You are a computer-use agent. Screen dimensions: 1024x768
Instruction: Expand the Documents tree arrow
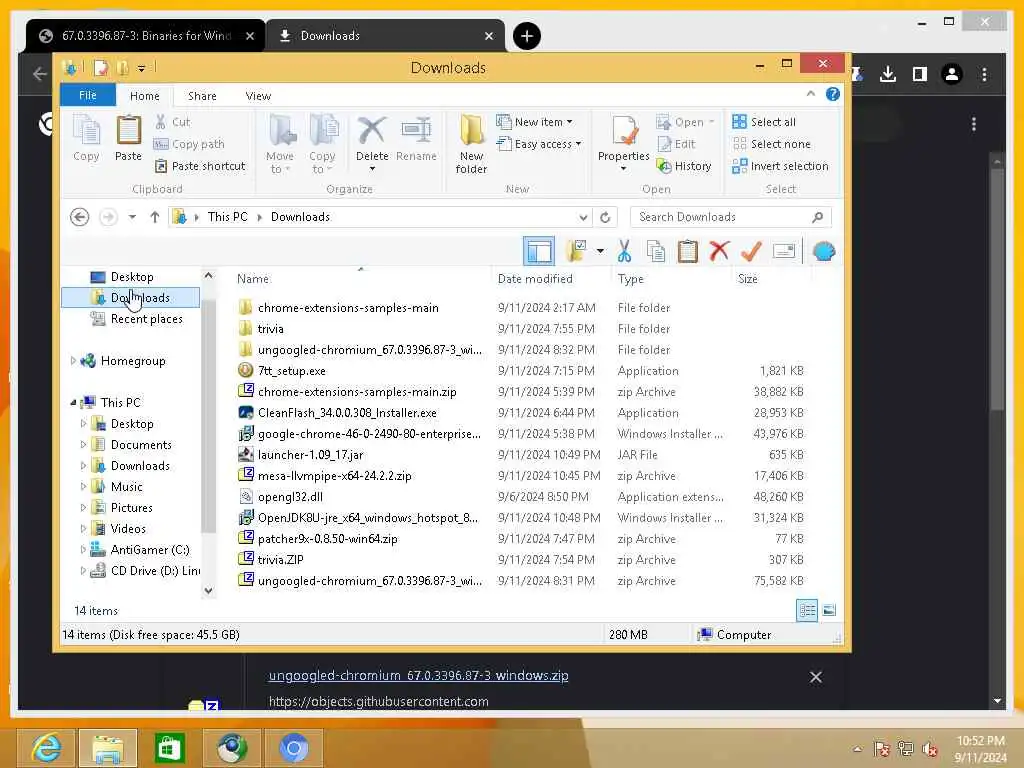(x=83, y=445)
